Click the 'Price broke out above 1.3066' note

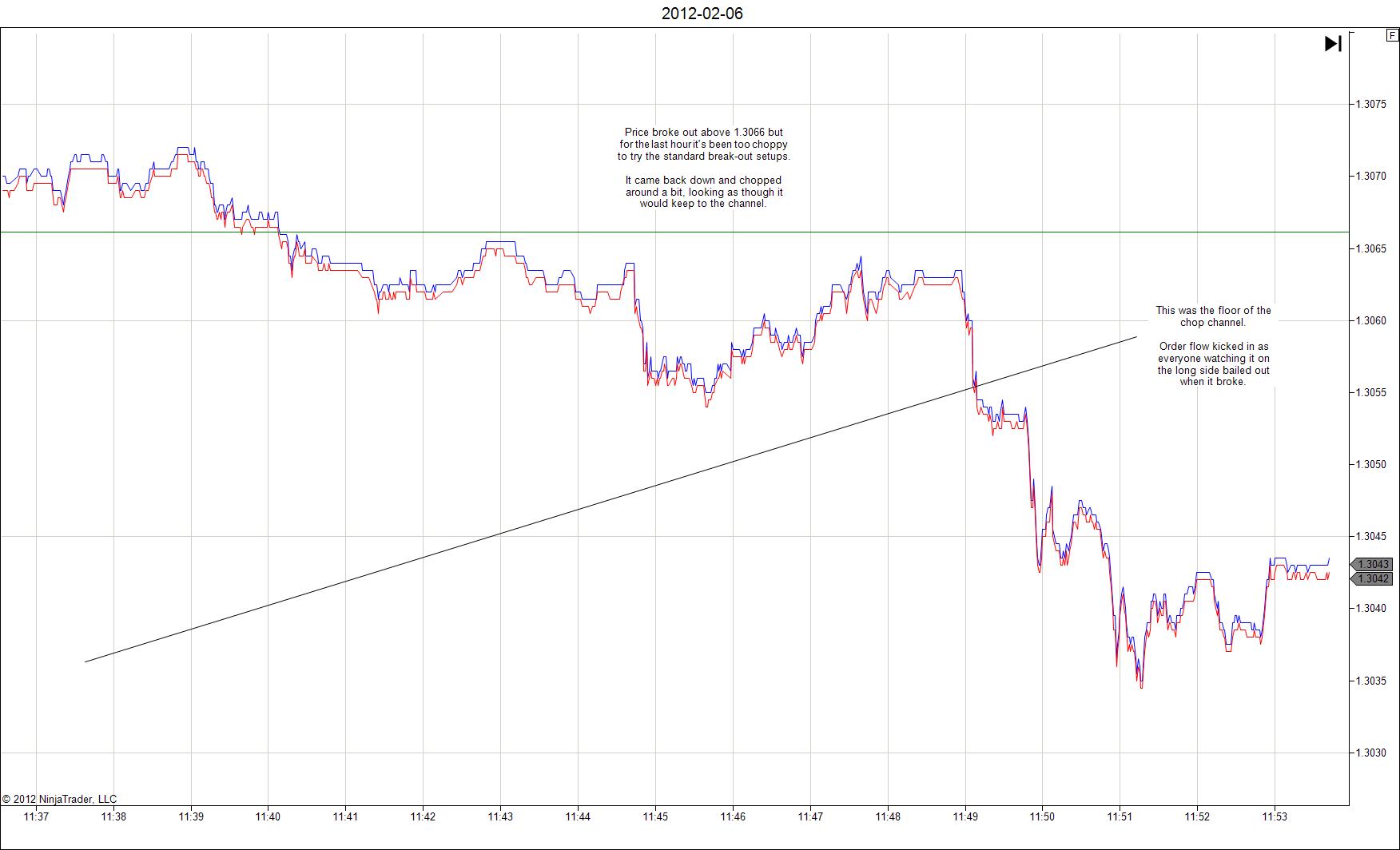click(x=703, y=145)
